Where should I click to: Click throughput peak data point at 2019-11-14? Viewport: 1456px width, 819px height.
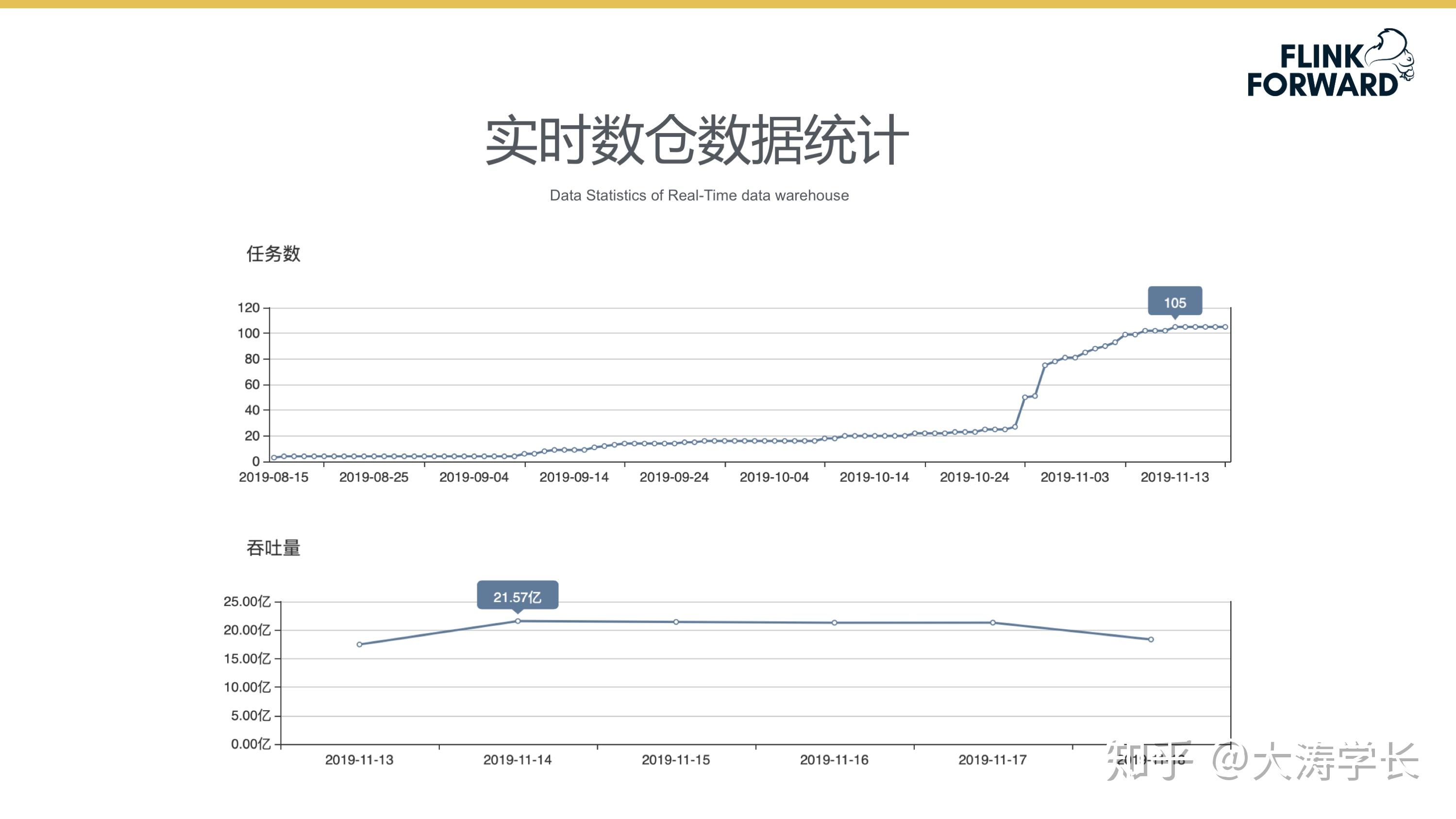click(518, 621)
